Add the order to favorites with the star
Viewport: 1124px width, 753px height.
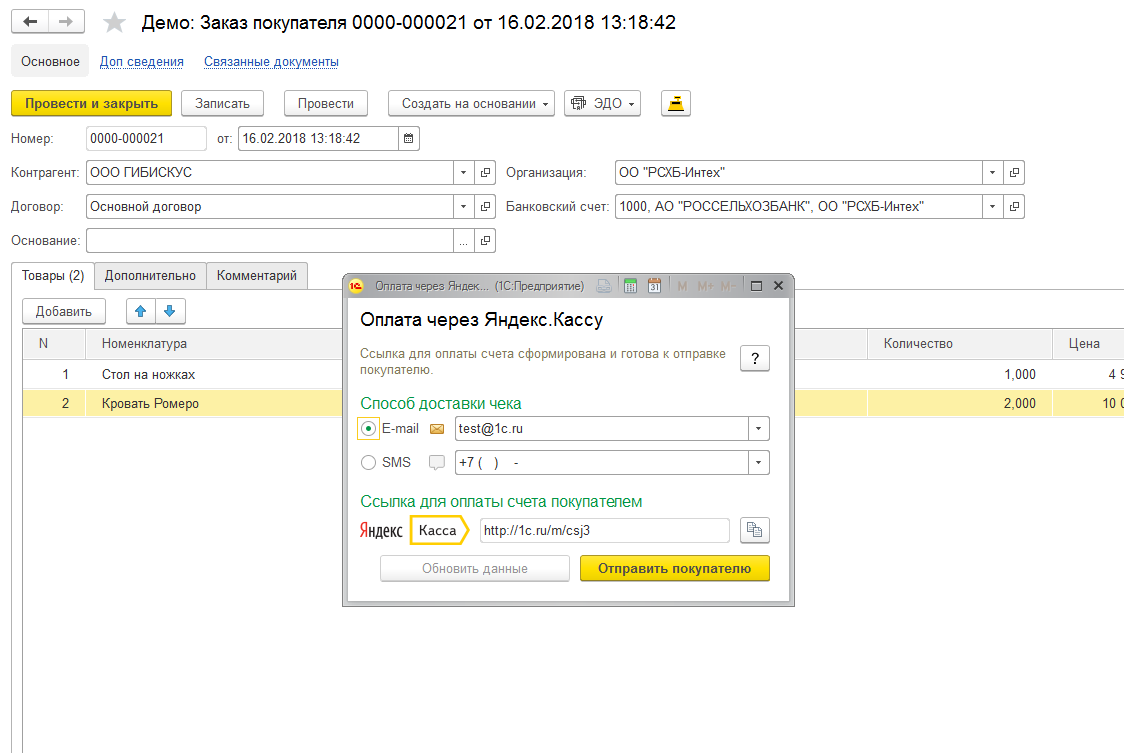114,23
